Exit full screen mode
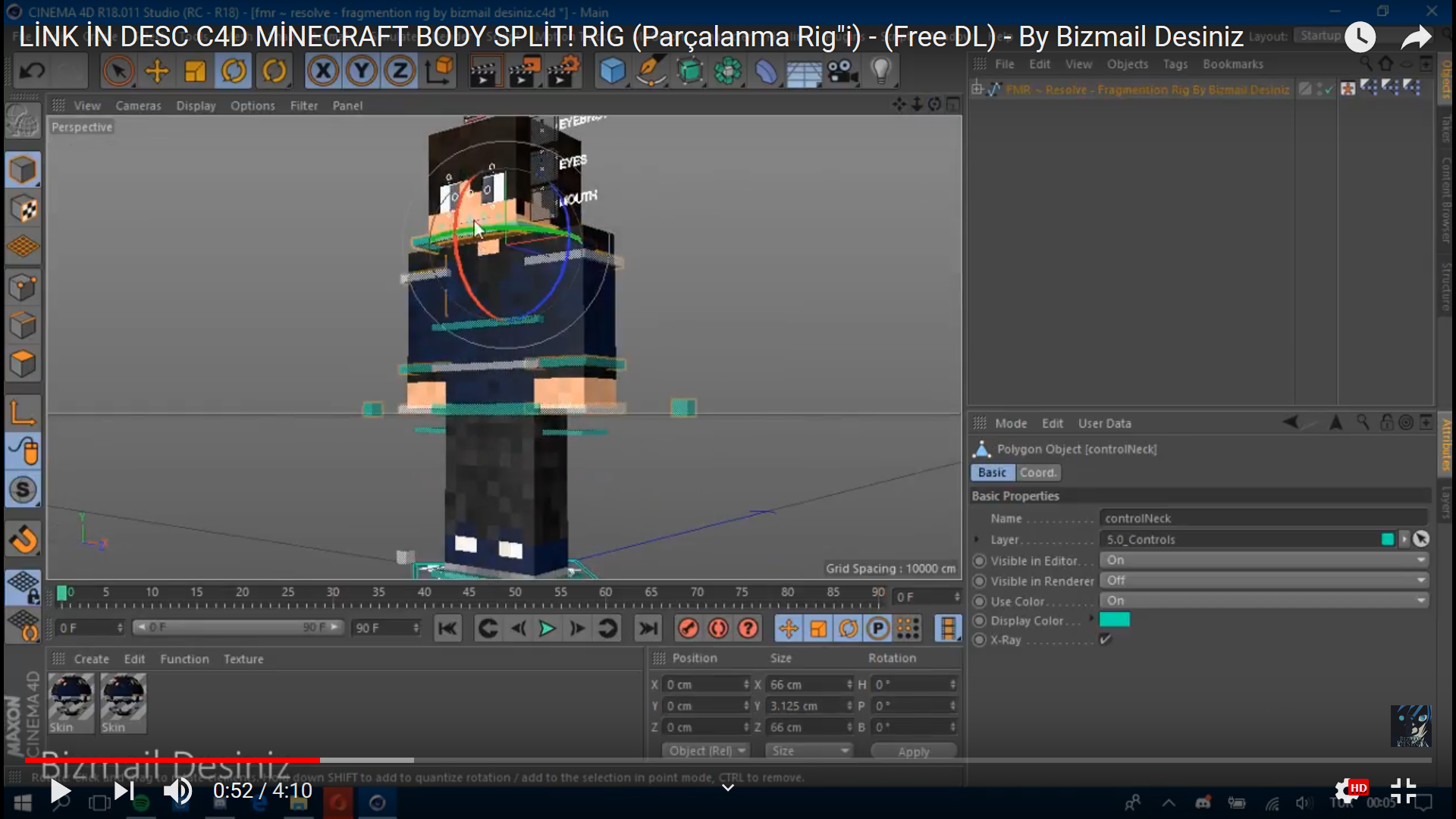This screenshot has width=1456, height=819. pos(1404,791)
